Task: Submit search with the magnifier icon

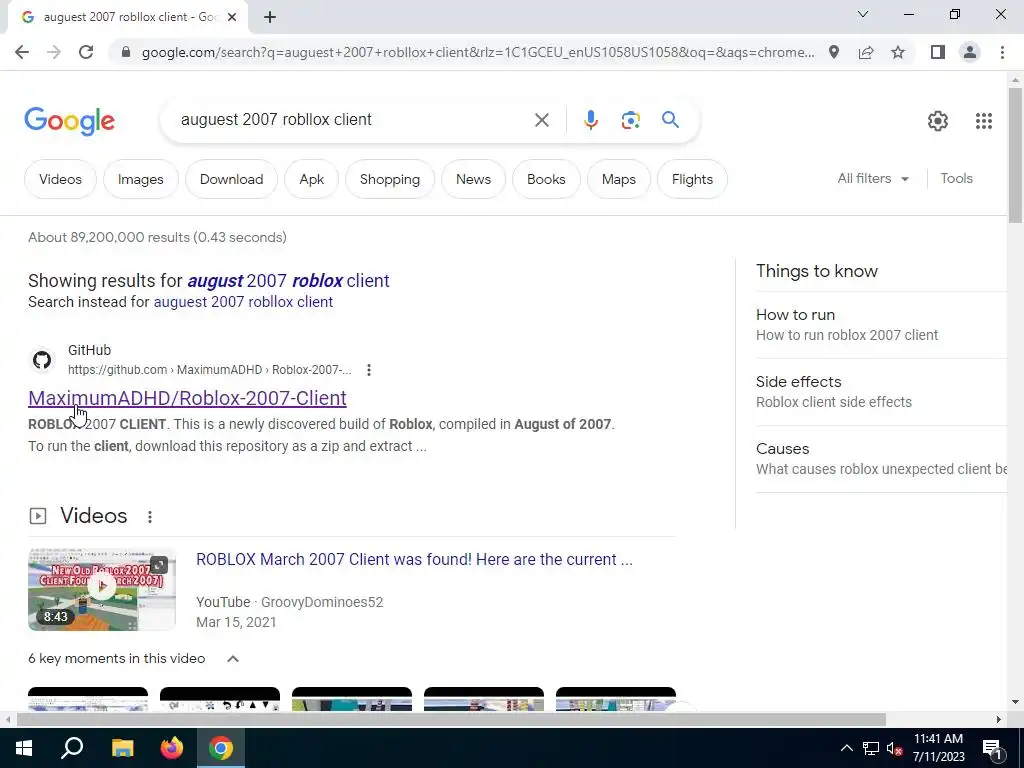Action: [x=670, y=120]
